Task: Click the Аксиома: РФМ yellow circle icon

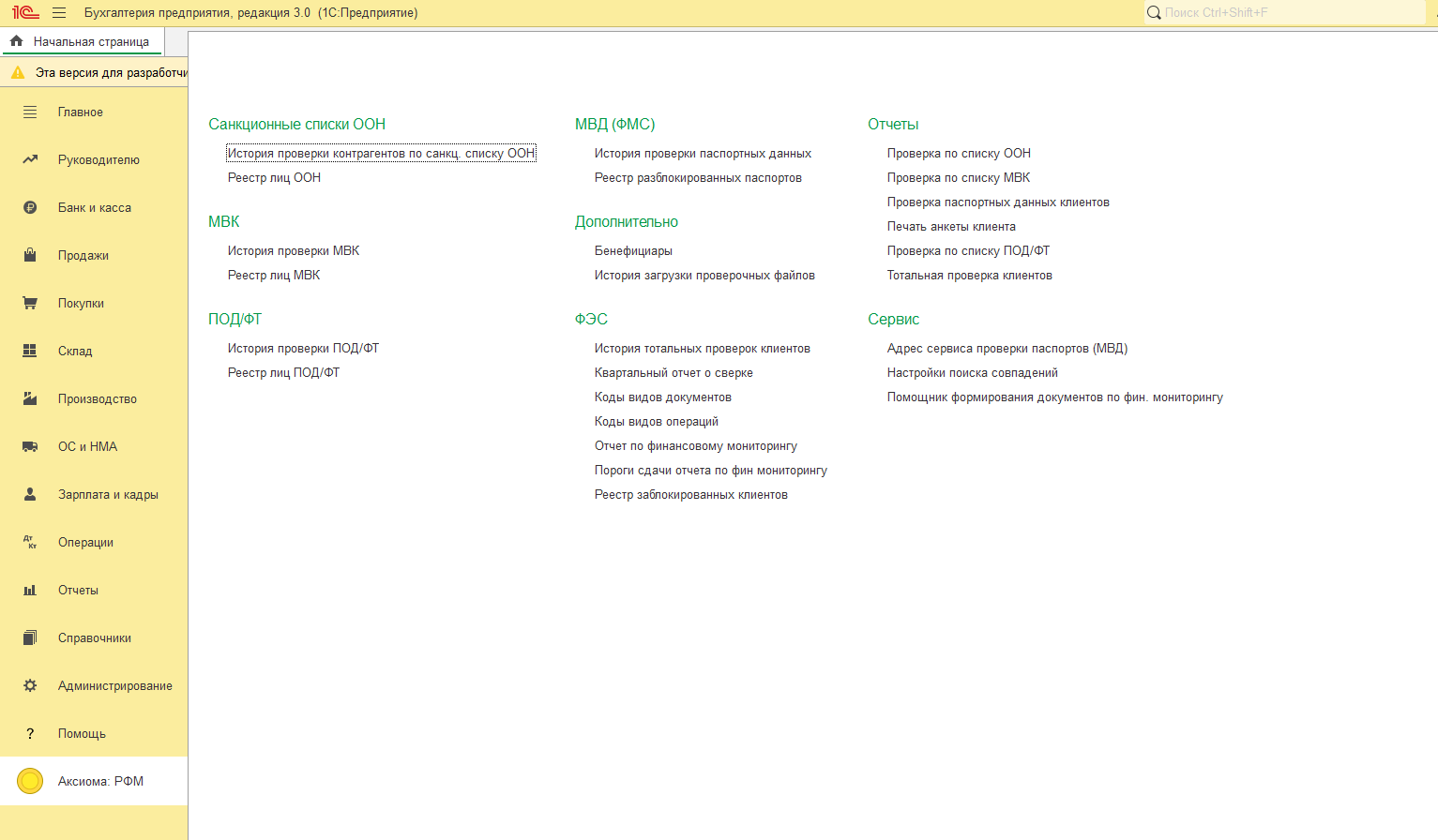Action: tap(30, 781)
